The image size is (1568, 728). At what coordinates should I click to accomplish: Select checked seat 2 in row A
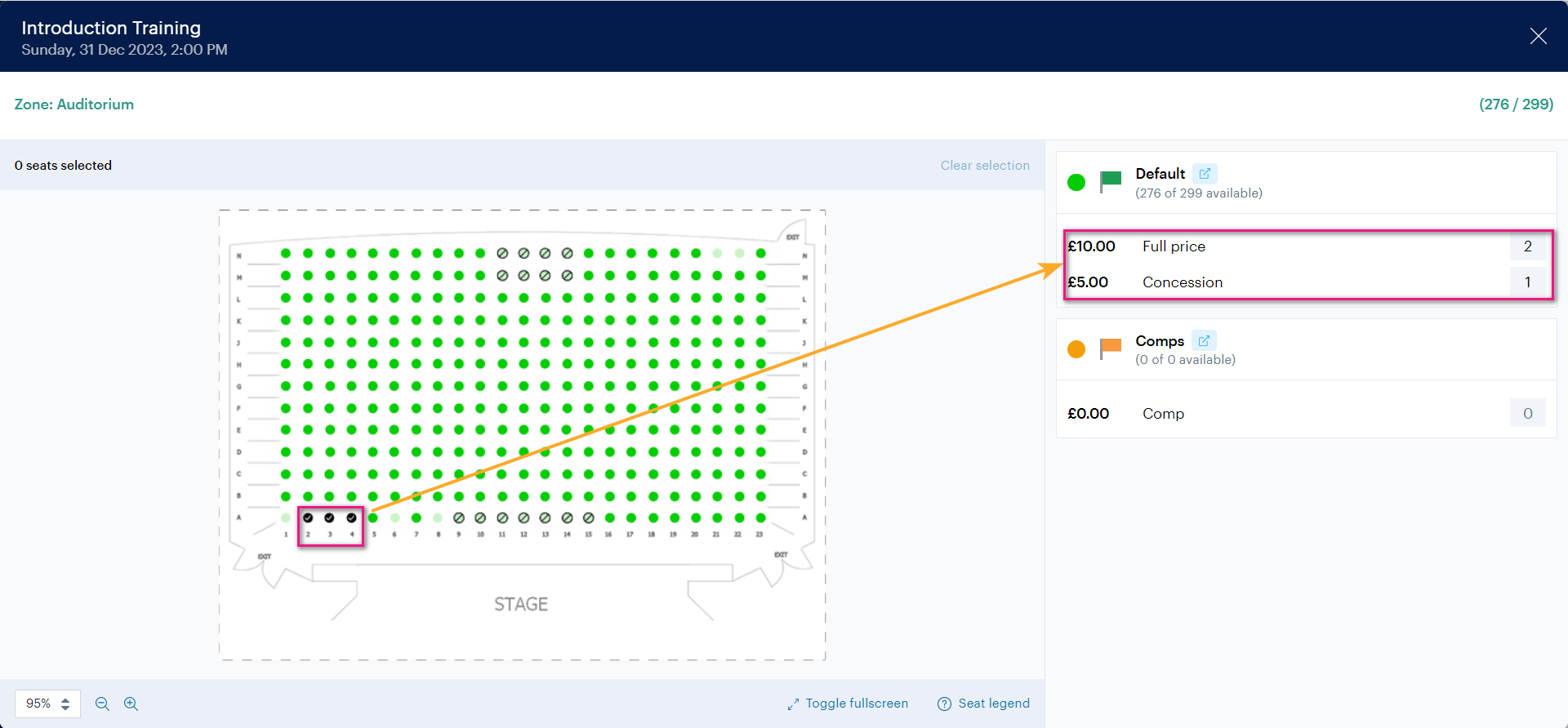coord(308,517)
